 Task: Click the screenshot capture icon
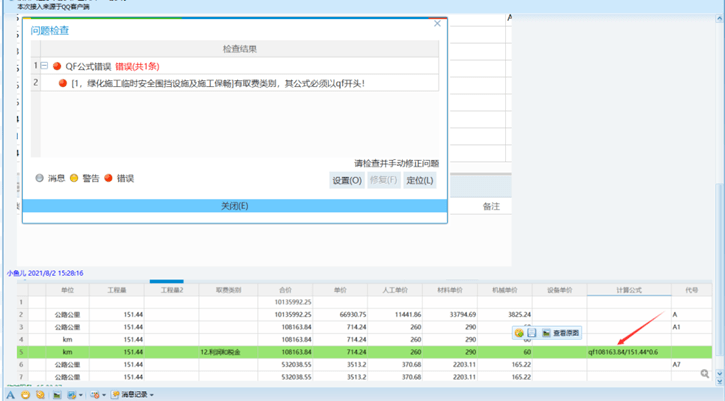coord(72,395)
